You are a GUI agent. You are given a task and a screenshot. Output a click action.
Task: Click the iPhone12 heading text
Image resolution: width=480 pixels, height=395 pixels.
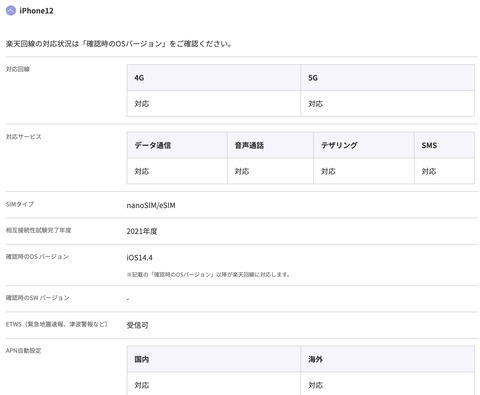pyautogui.click(x=36, y=11)
